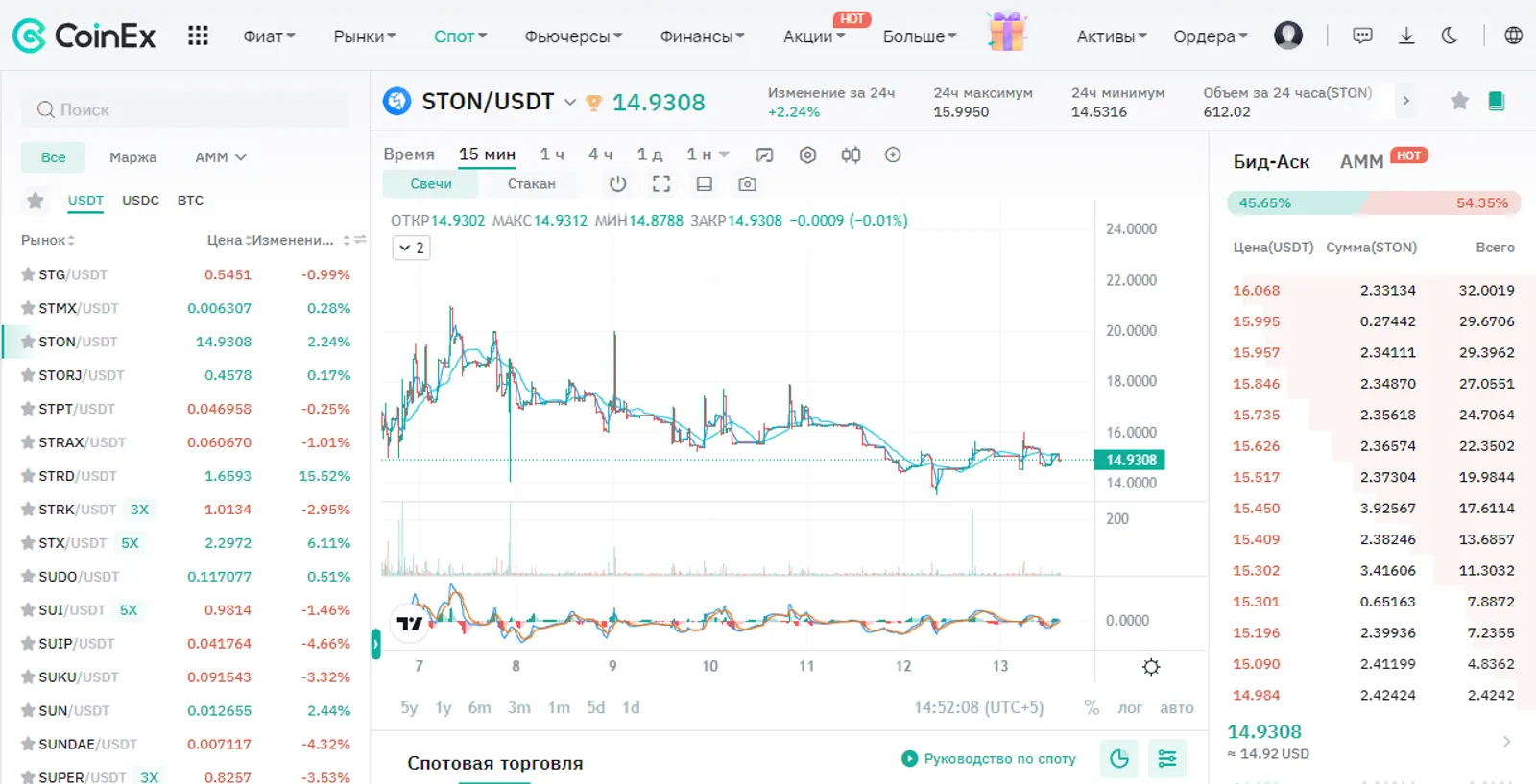Open the Активы dropdown
1536x784 pixels.
(x=1112, y=36)
